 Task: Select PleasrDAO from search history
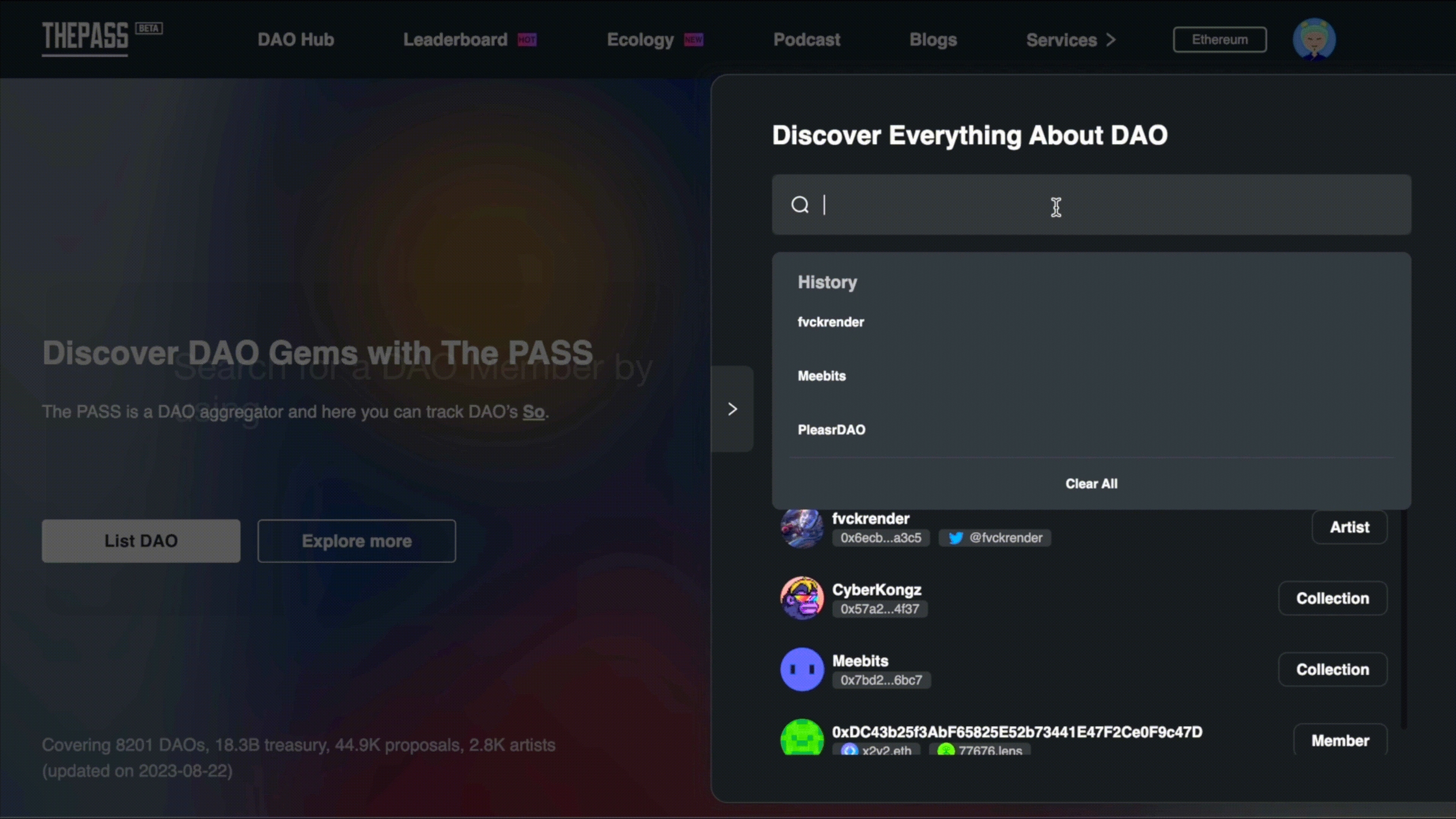831,430
